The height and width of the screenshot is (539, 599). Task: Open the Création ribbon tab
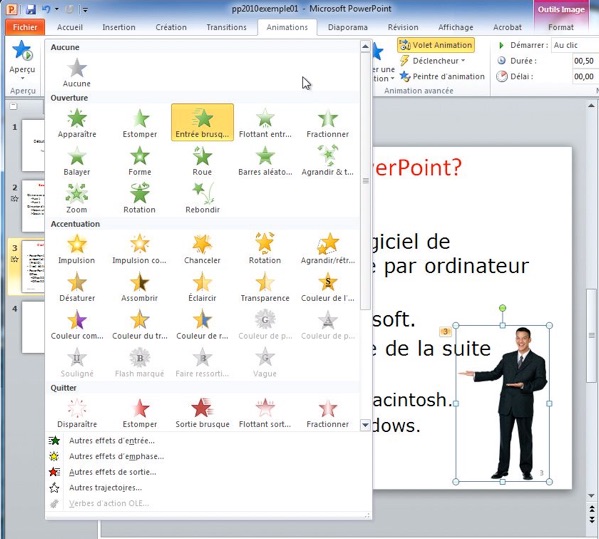pos(171,27)
